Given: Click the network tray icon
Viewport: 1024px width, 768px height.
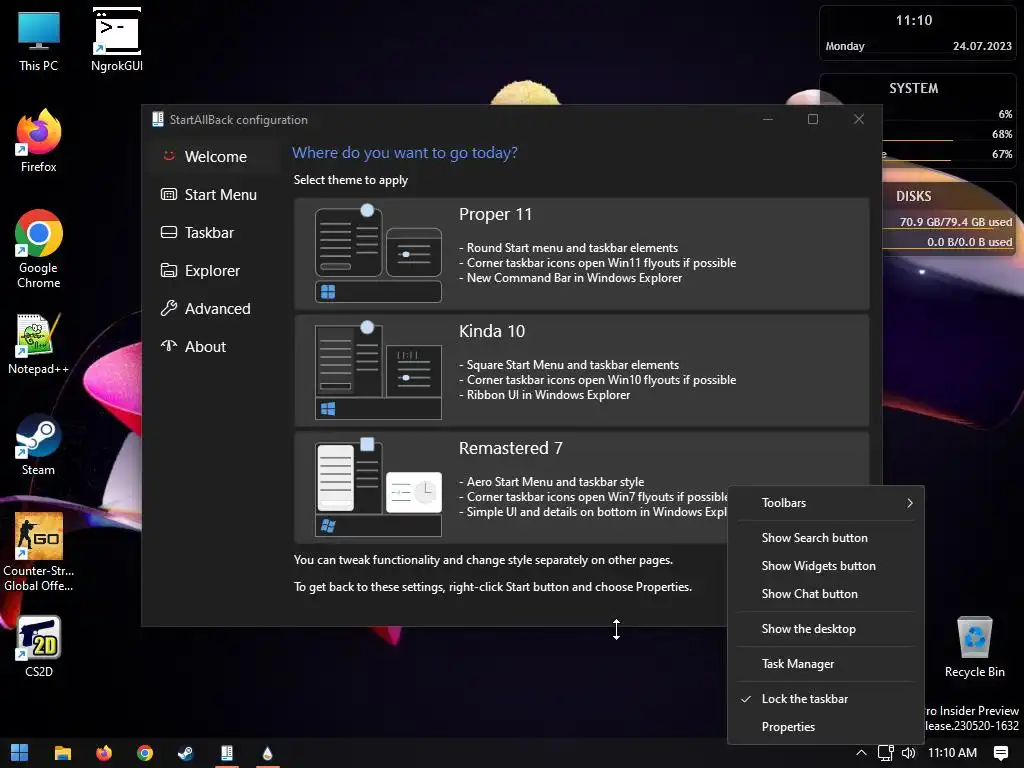Looking at the screenshot, I should click(886, 753).
